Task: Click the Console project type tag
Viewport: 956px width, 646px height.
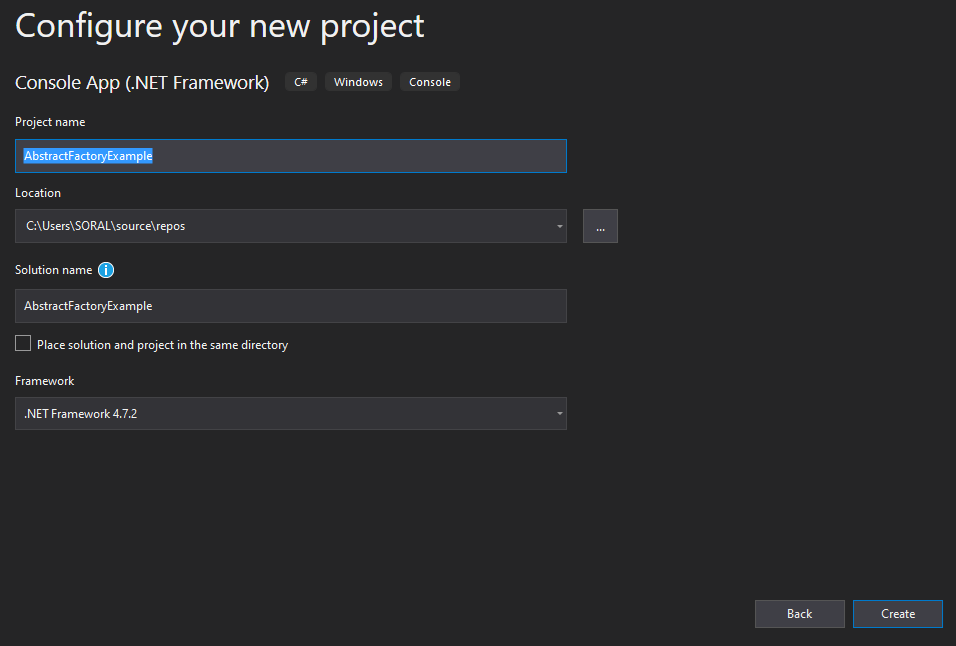Action: pyautogui.click(x=430, y=82)
